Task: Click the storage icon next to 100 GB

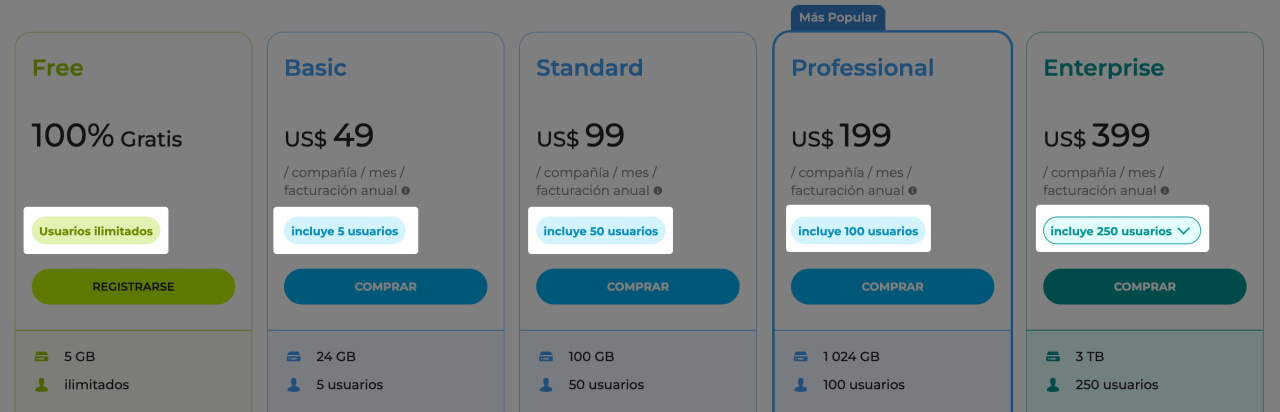Action: pyautogui.click(x=545, y=356)
